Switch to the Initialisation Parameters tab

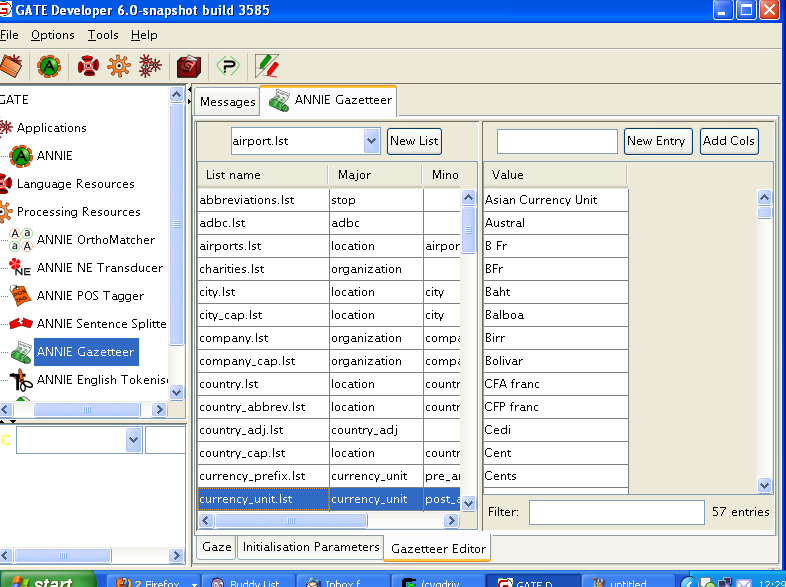coord(311,547)
